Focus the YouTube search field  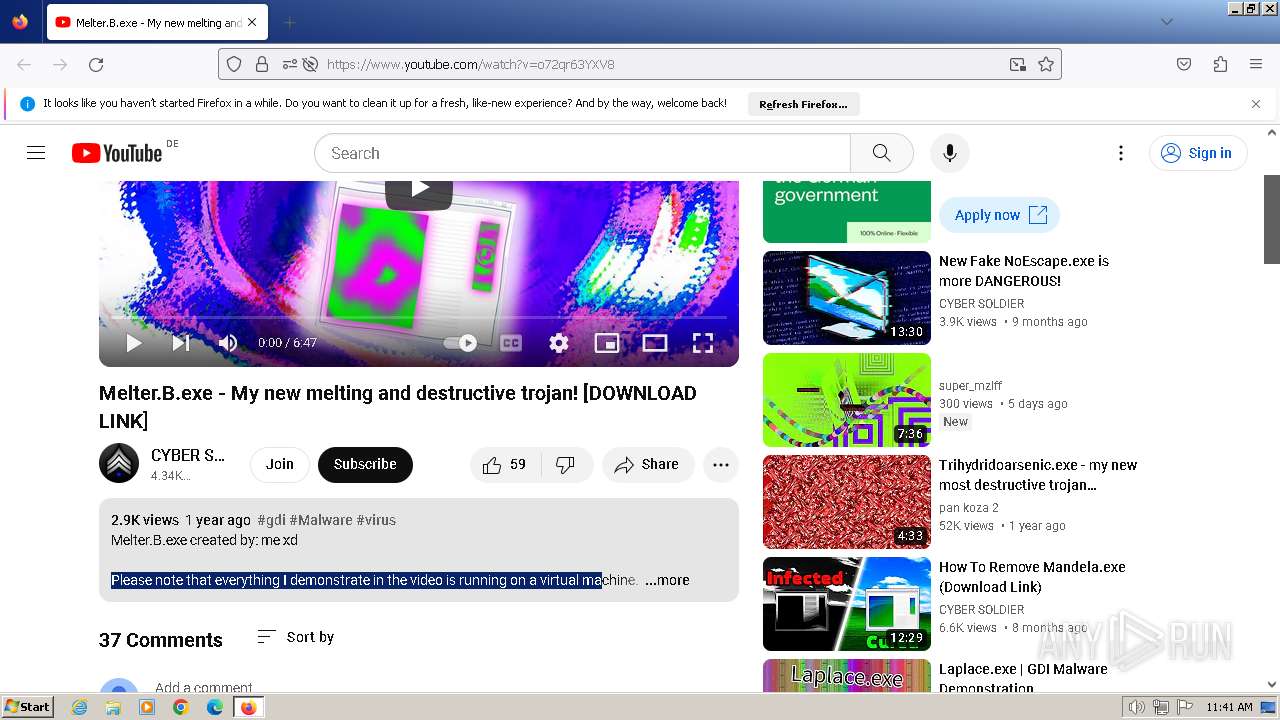tap(582, 153)
